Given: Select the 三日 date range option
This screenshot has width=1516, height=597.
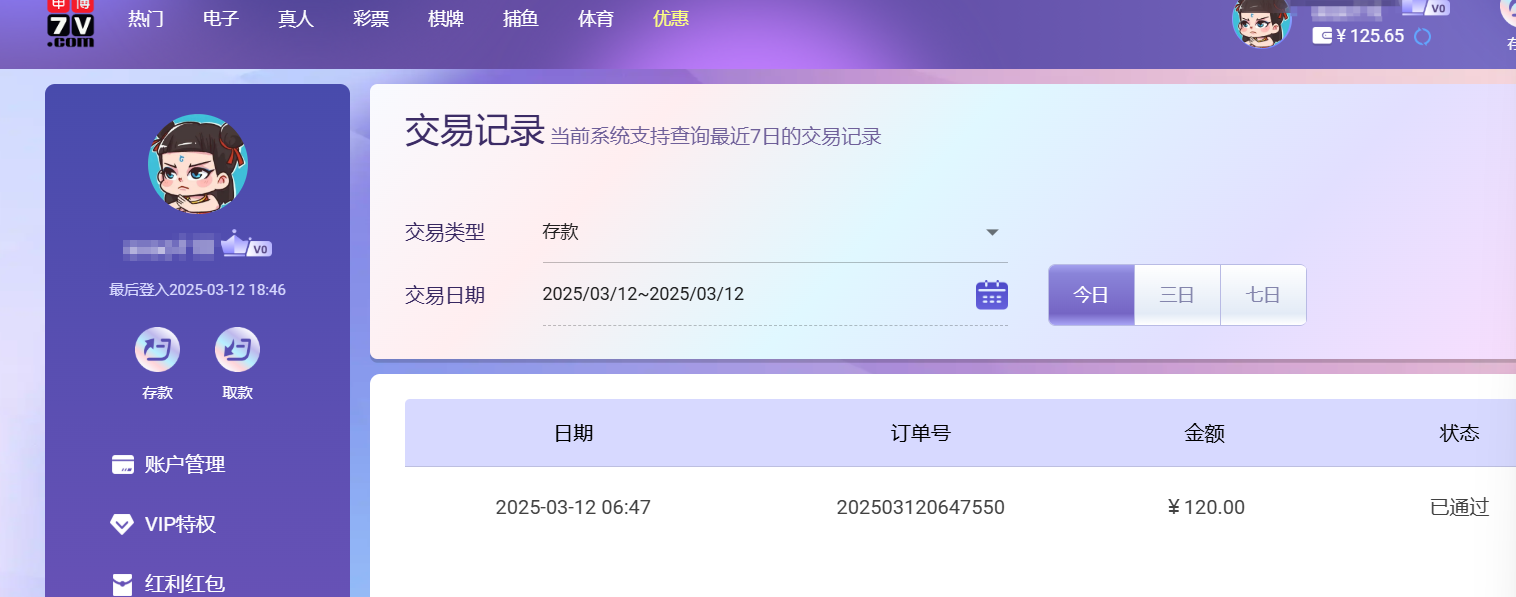Looking at the screenshot, I should click(x=1177, y=295).
